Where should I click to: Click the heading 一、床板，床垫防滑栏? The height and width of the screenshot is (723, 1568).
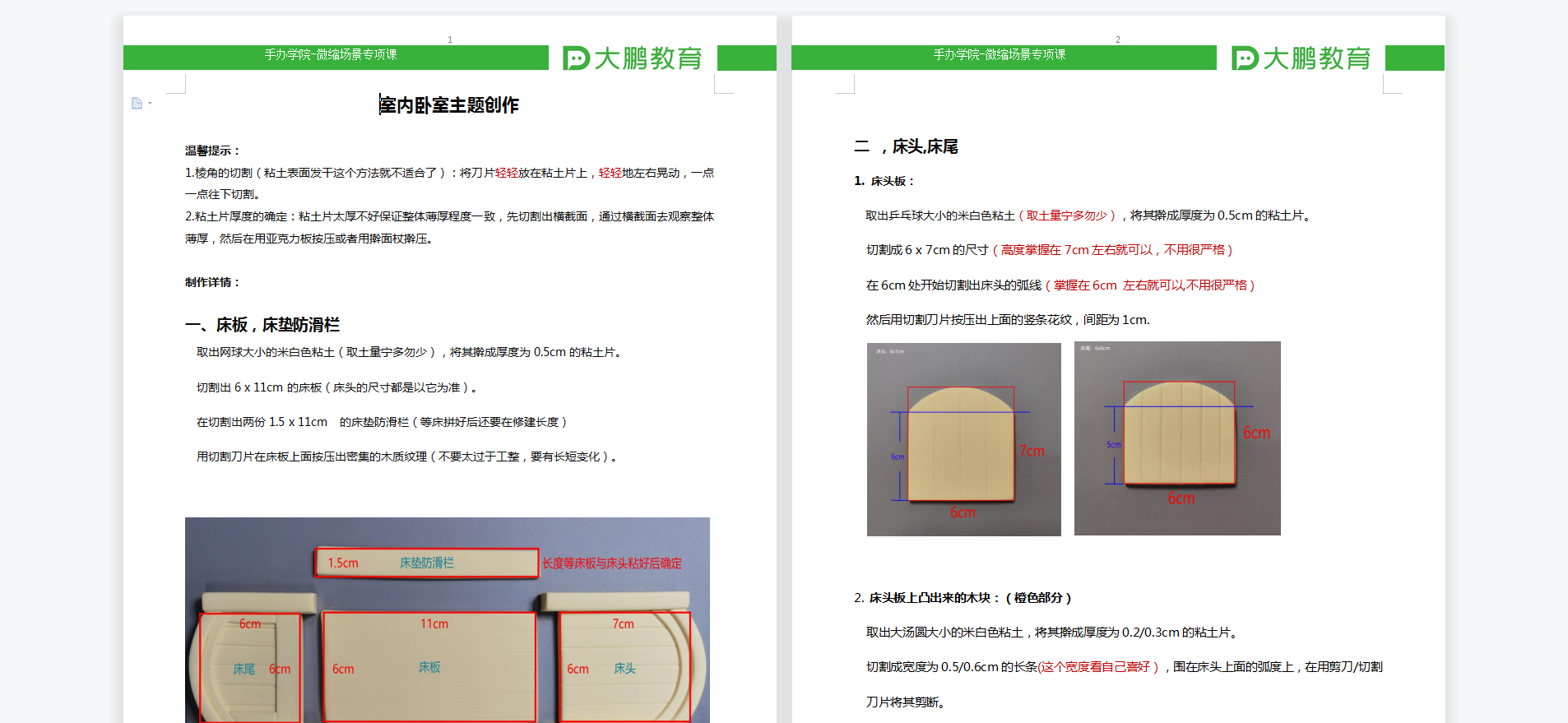(262, 325)
